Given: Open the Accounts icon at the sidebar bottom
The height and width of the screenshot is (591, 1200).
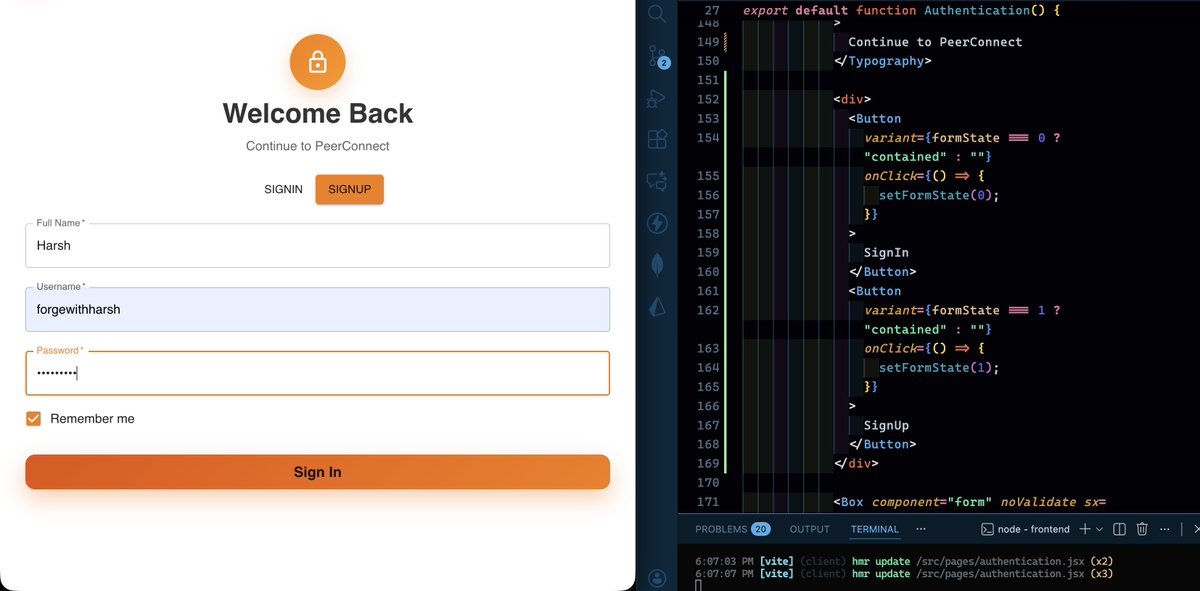Looking at the screenshot, I should coord(656,578).
